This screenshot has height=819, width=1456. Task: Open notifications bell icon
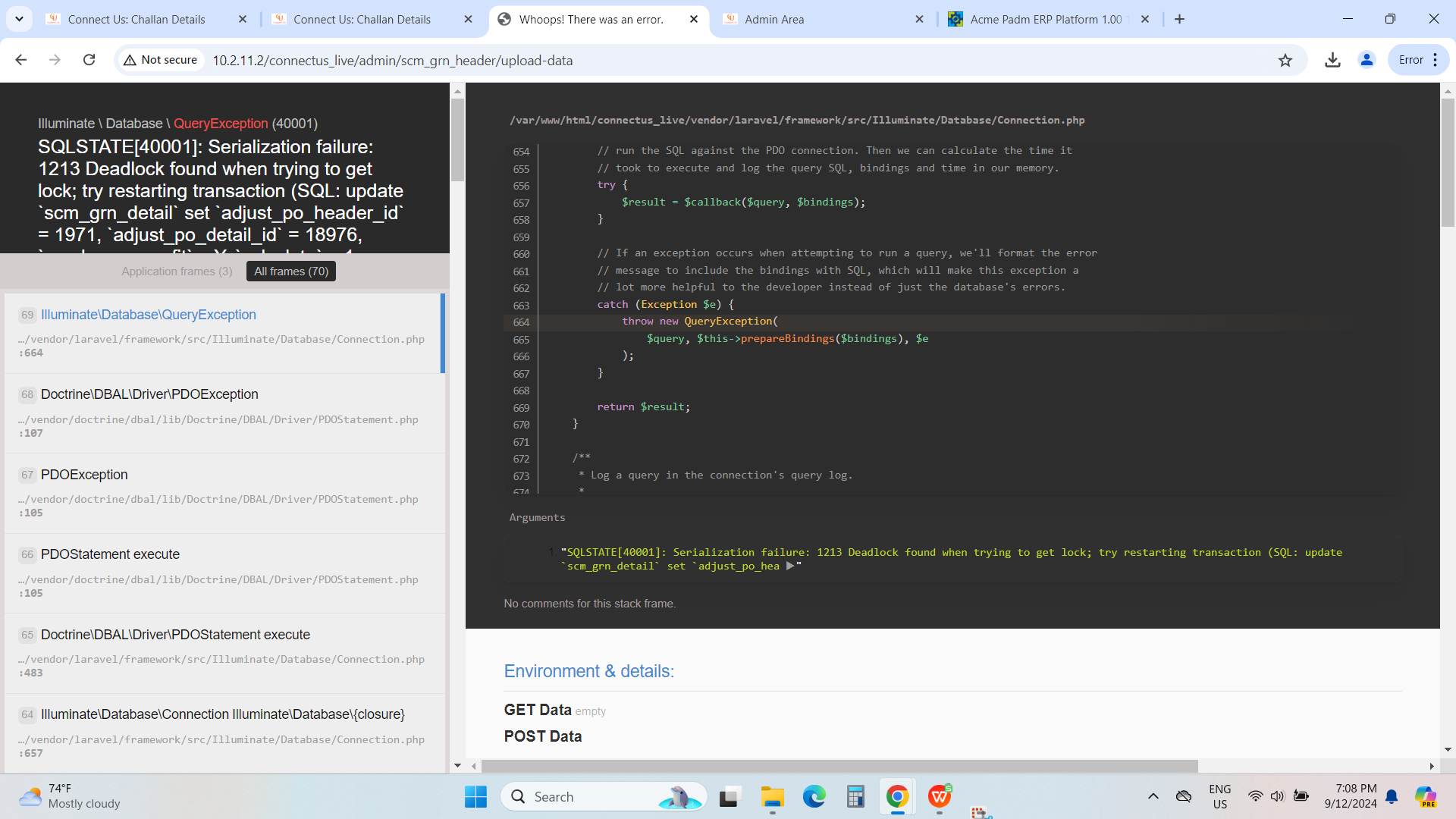[1392, 797]
